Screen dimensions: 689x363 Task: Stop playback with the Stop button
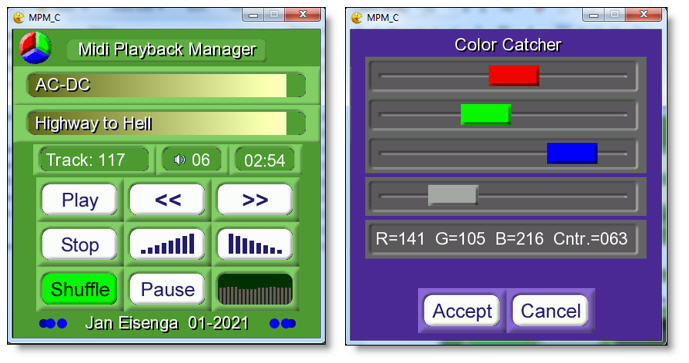point(80,244)
